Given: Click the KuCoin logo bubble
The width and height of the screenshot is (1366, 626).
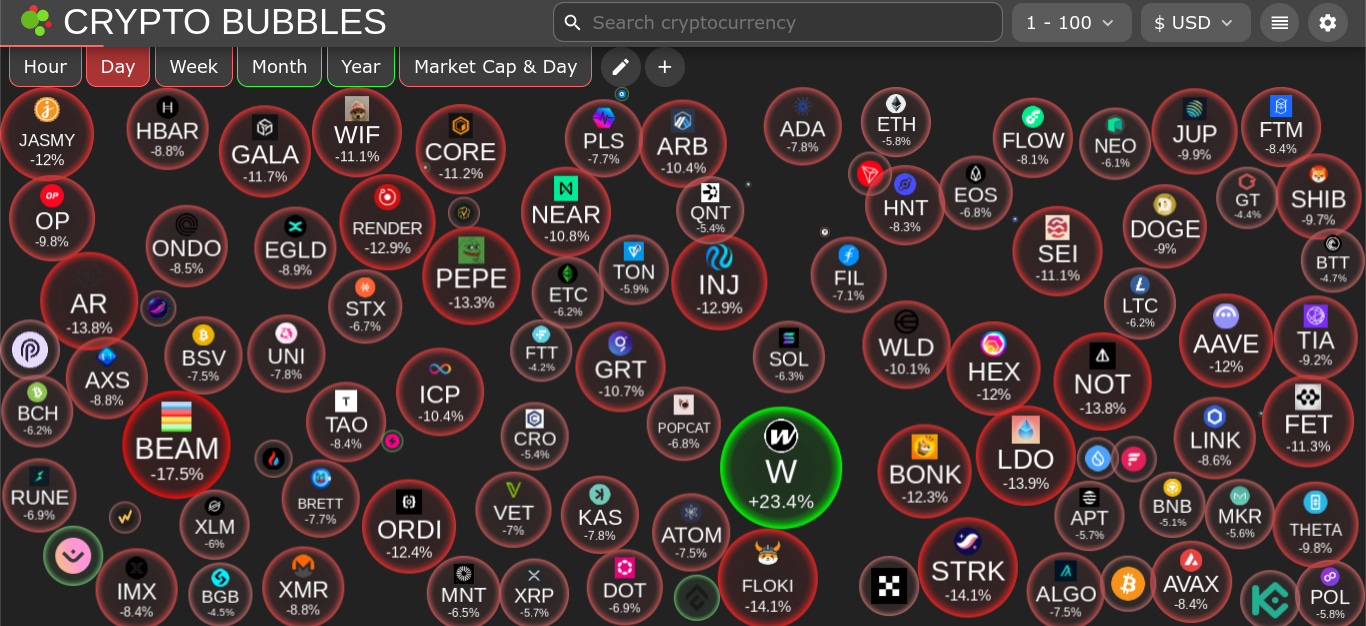Looking at the screenshot, I should 1269,600.
